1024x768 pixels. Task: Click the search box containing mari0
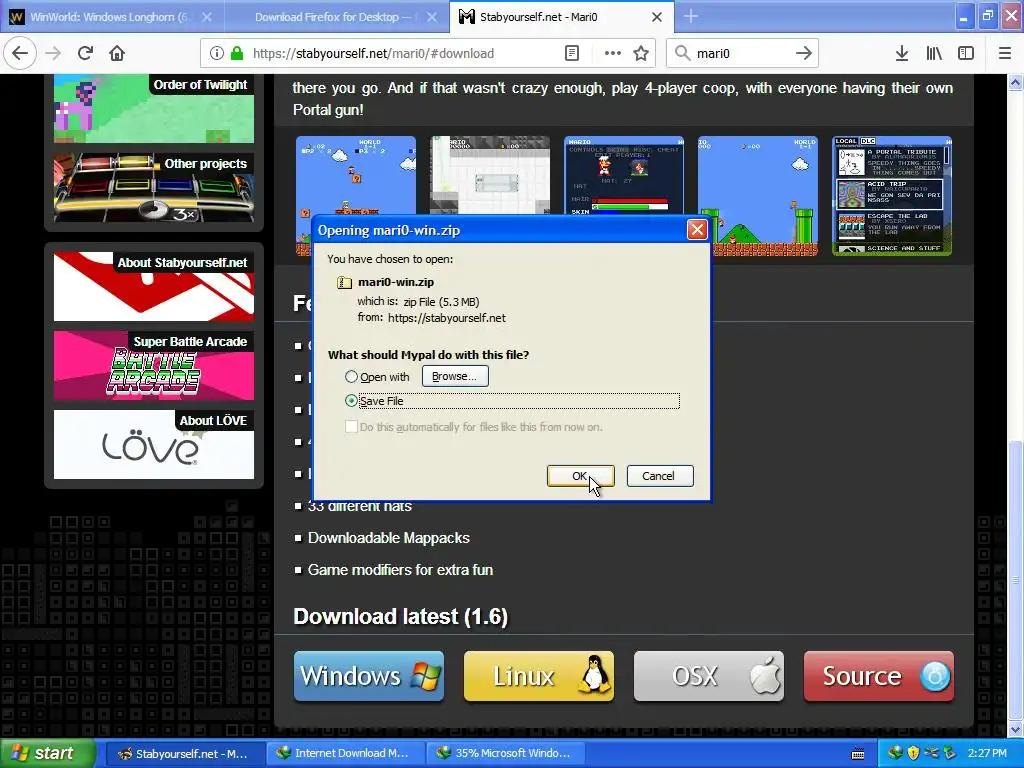[x=741, y=54]
